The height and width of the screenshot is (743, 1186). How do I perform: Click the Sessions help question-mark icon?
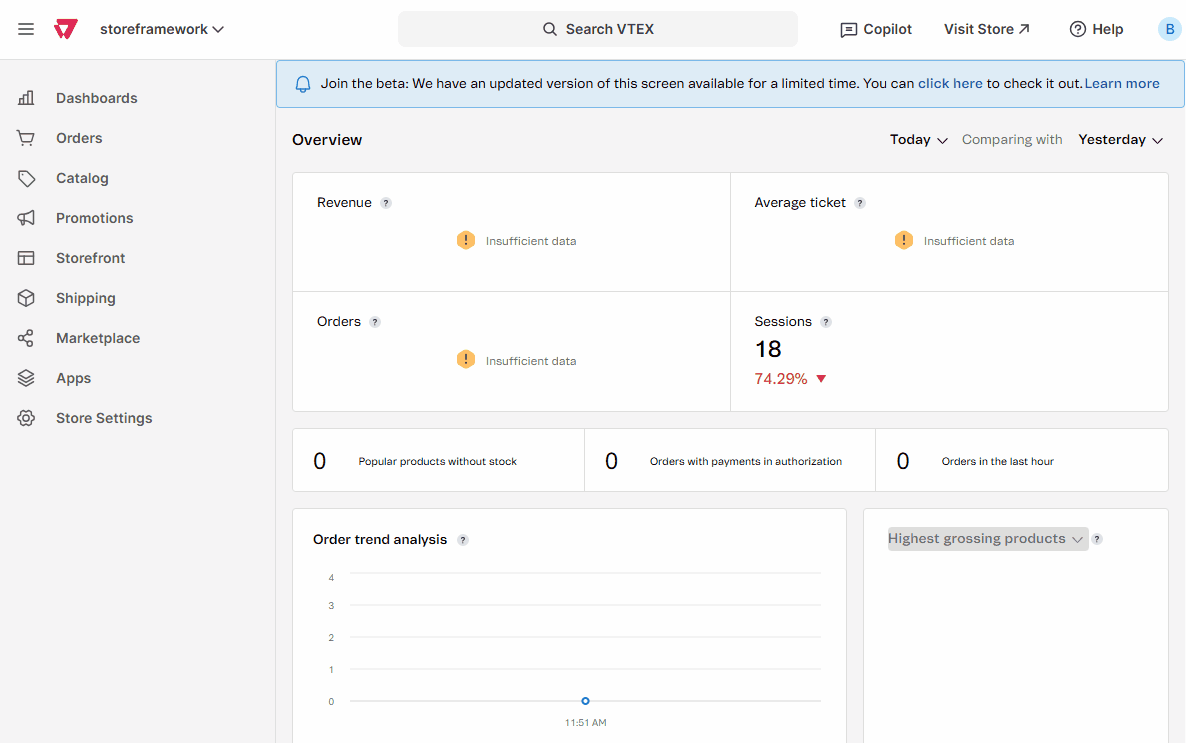click(826, 322)
